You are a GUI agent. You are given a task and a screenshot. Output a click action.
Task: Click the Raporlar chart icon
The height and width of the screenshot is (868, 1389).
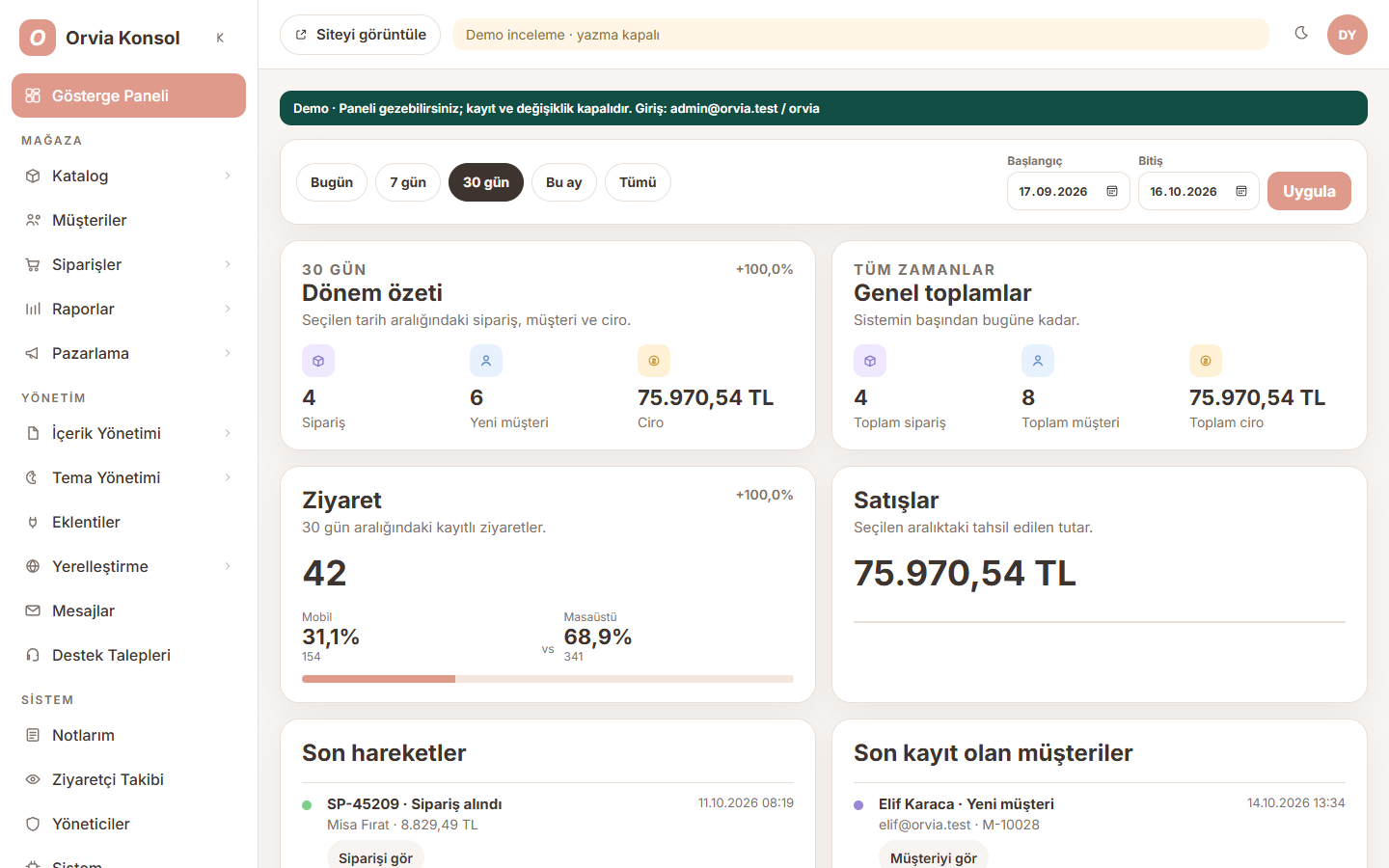(33, 309)
